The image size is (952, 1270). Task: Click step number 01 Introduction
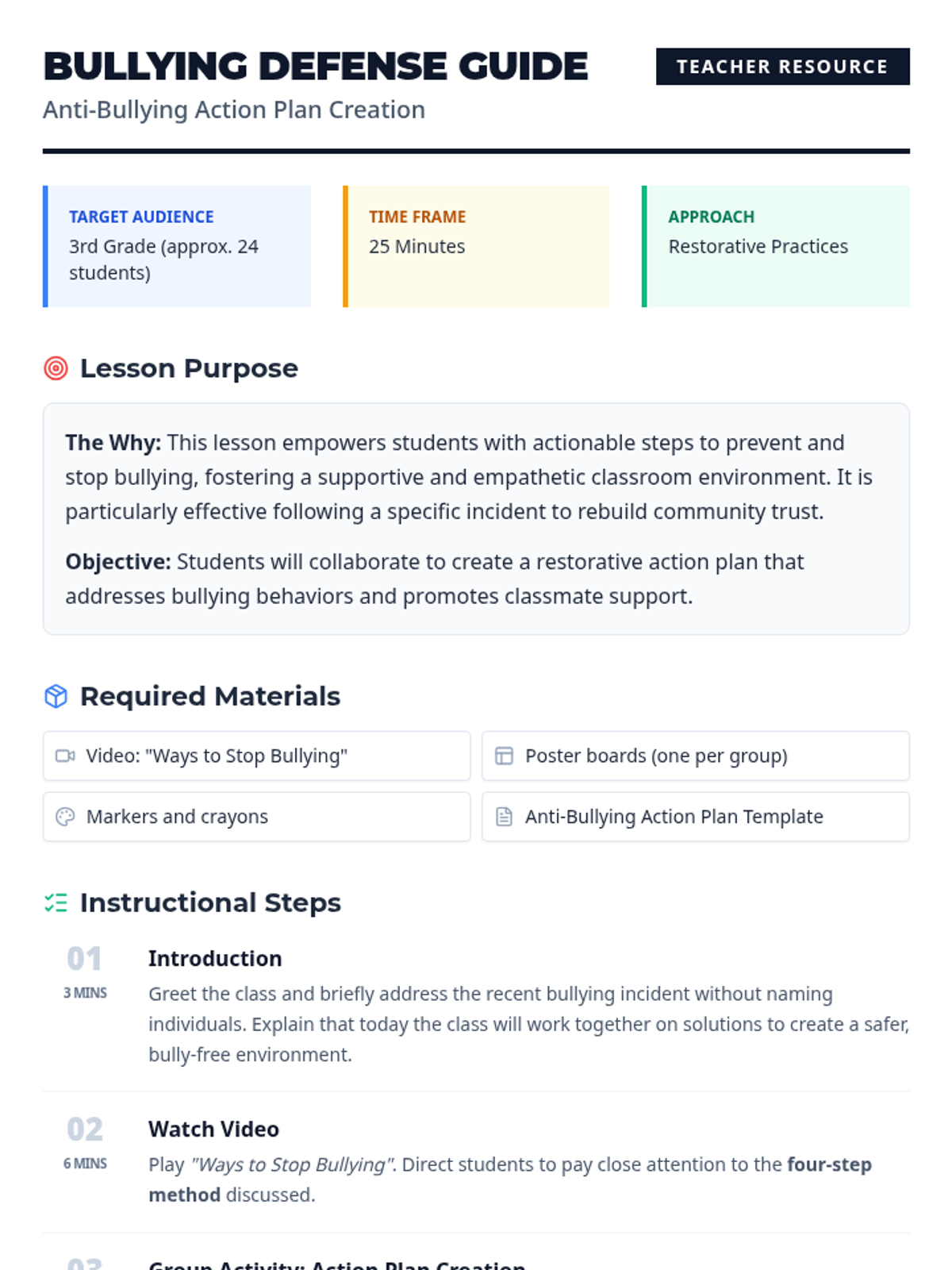tap(84, 959)
